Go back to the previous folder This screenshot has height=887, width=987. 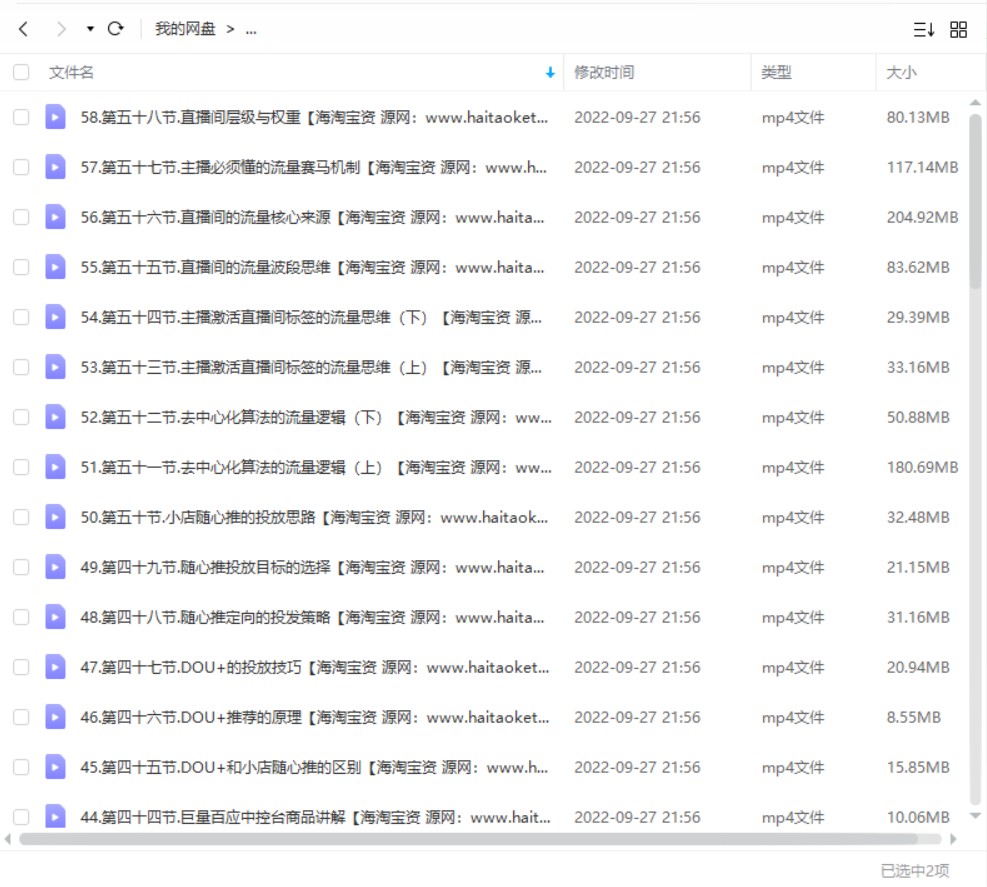click(24, 29)
